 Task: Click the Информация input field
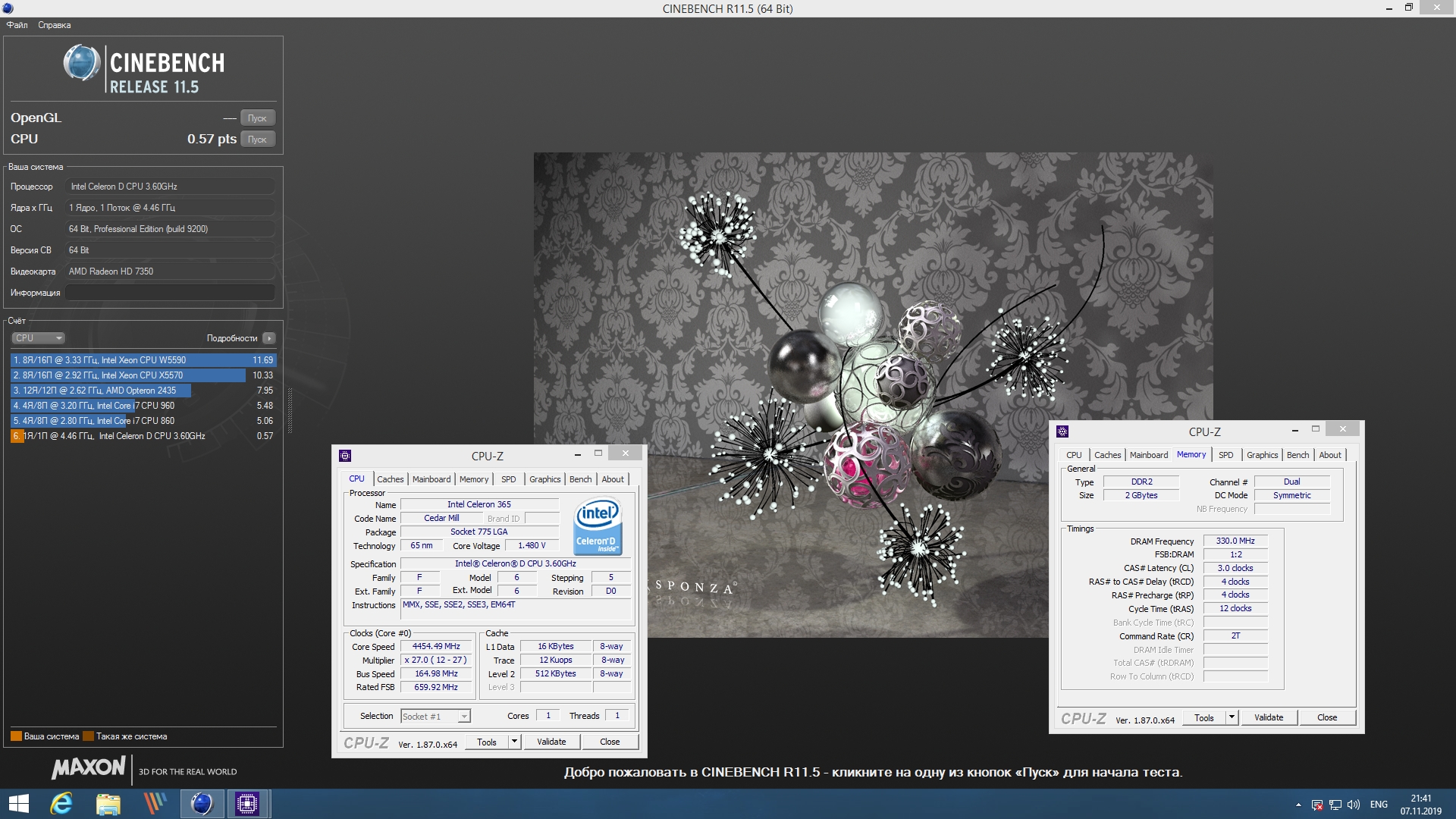coord(170,293)
